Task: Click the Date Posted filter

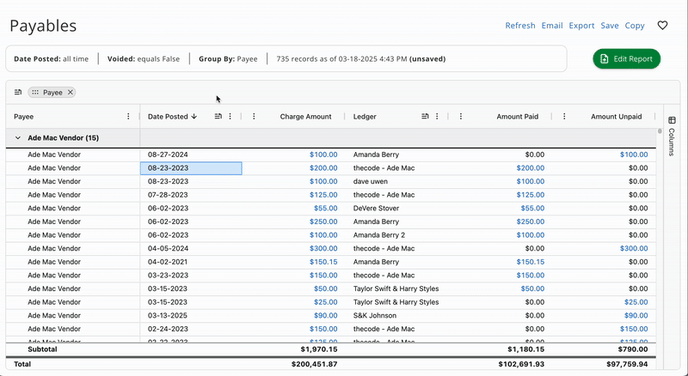Action: 51,59
